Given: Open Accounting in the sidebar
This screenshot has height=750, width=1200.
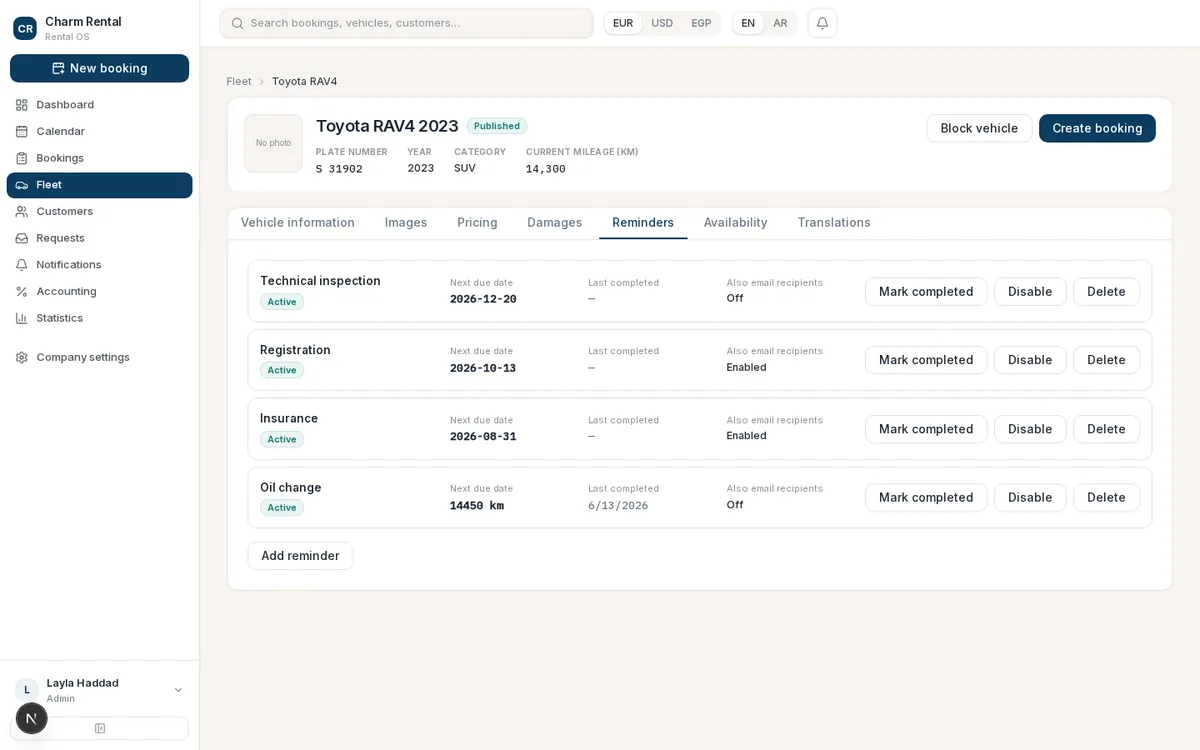Looking at the screenshot, I should tap(99, 291).
